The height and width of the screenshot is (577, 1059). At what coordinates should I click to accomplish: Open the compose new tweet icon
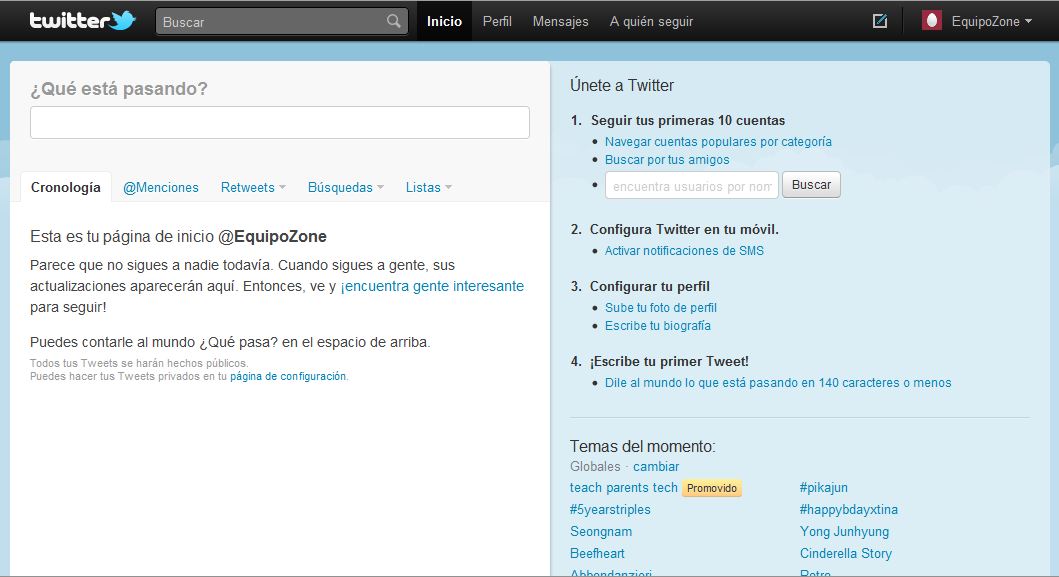879,21
